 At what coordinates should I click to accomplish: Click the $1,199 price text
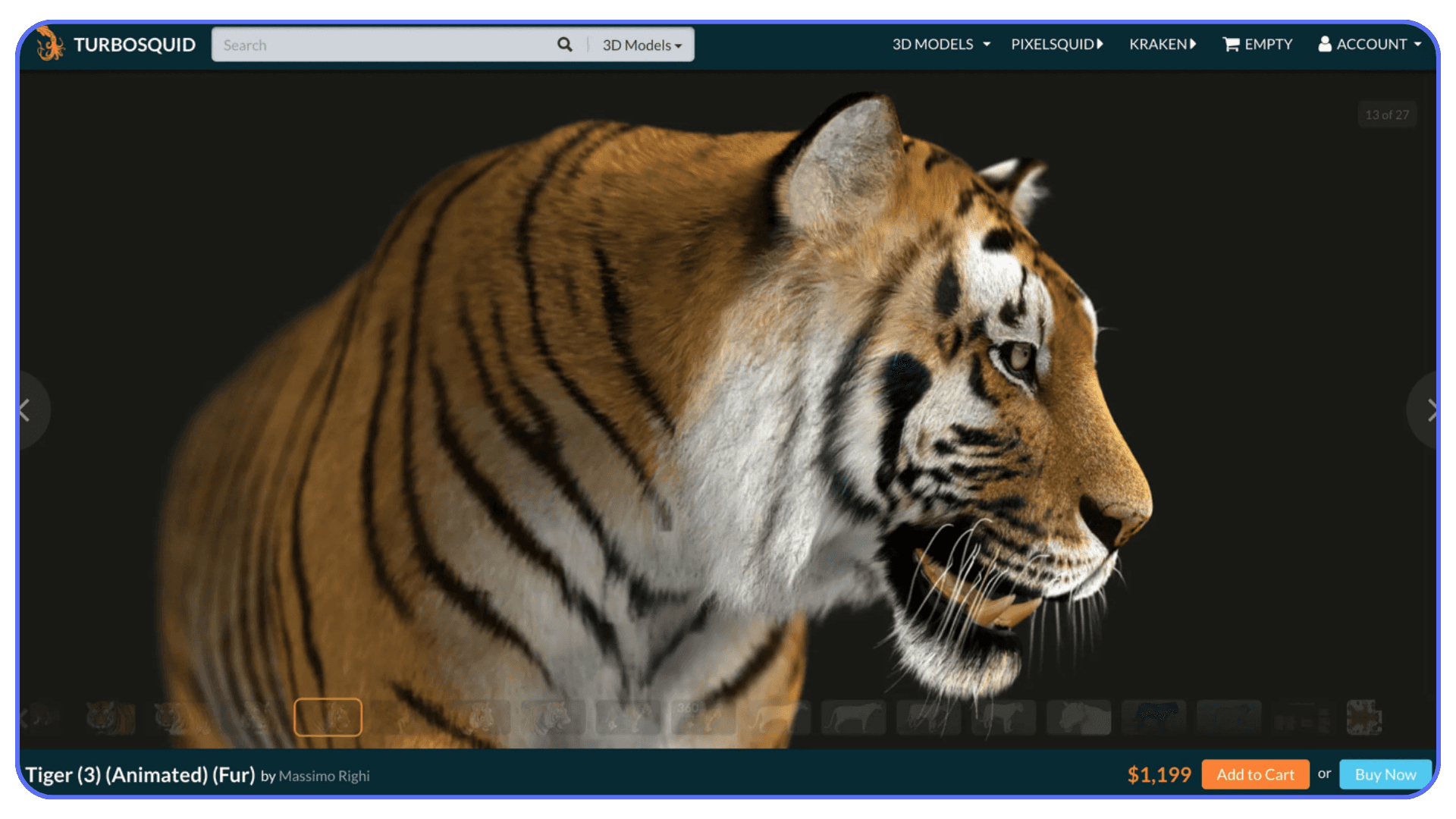[1159, 774]
